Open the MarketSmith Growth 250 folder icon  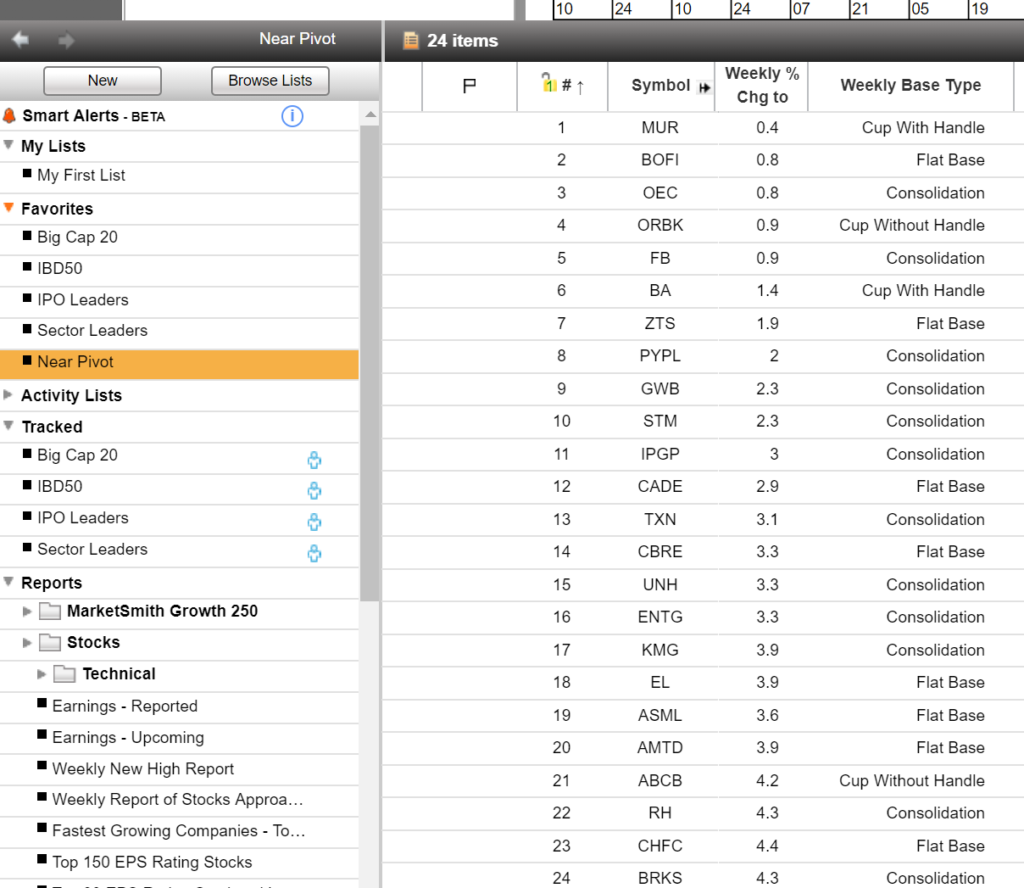tap(50, 611)
